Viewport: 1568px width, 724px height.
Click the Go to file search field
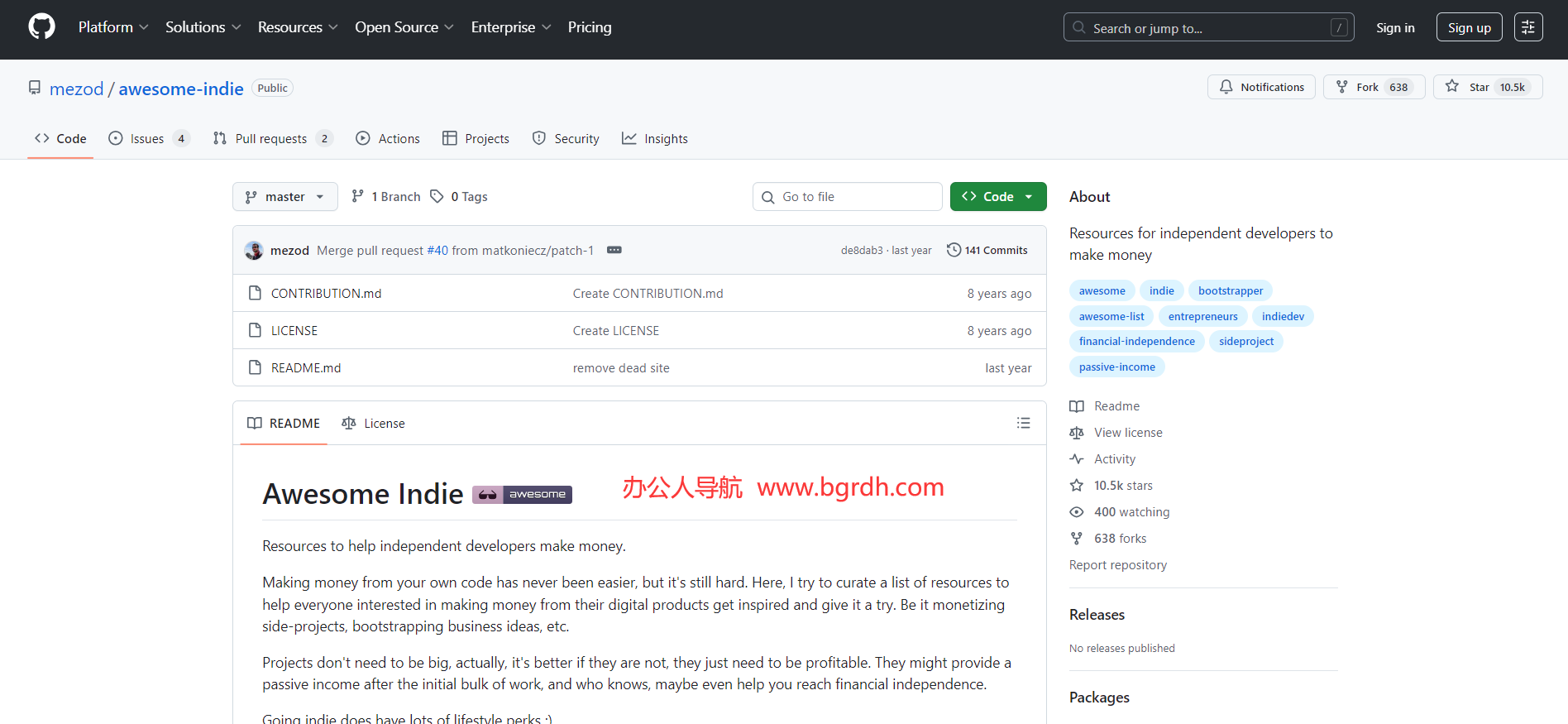(x=848, y=197)
